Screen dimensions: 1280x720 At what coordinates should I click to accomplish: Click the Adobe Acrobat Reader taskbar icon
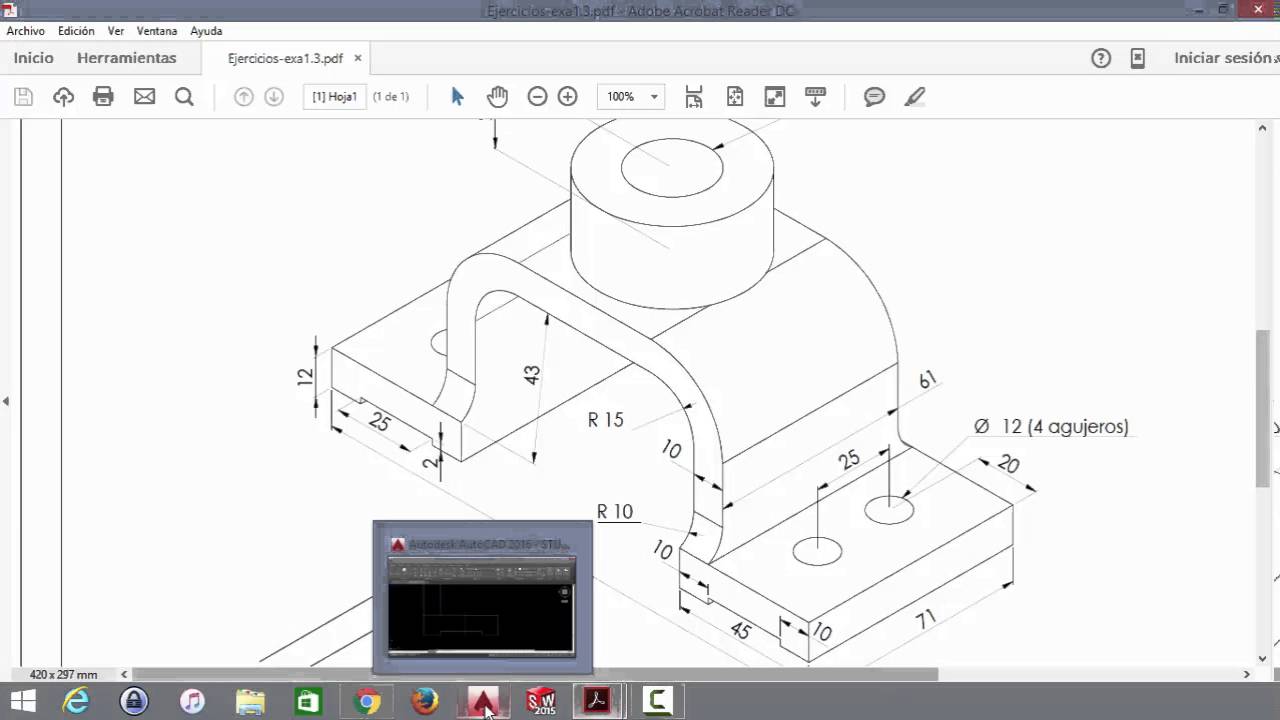coord(598,701)
